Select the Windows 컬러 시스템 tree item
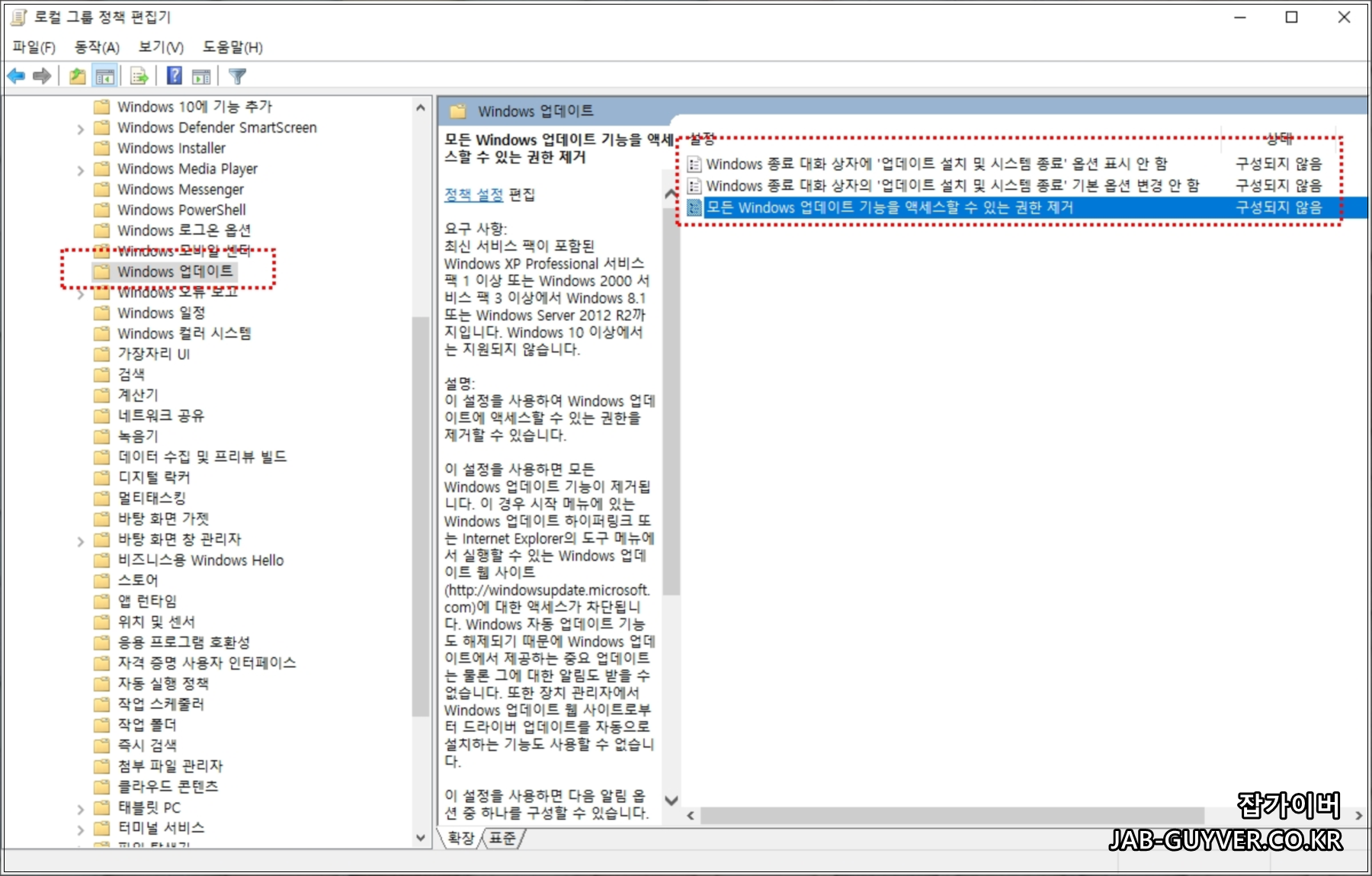The height and width of the screenshot is (876, 1372). tap(184, 333)
